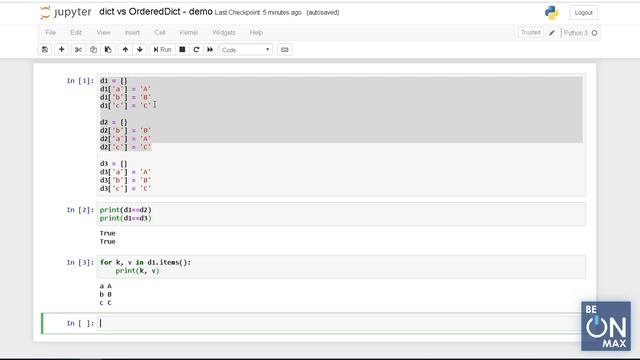Click the Last Checkpoint 5 minutes ago text
Screen dimensions: 640x360
[258, 13]
